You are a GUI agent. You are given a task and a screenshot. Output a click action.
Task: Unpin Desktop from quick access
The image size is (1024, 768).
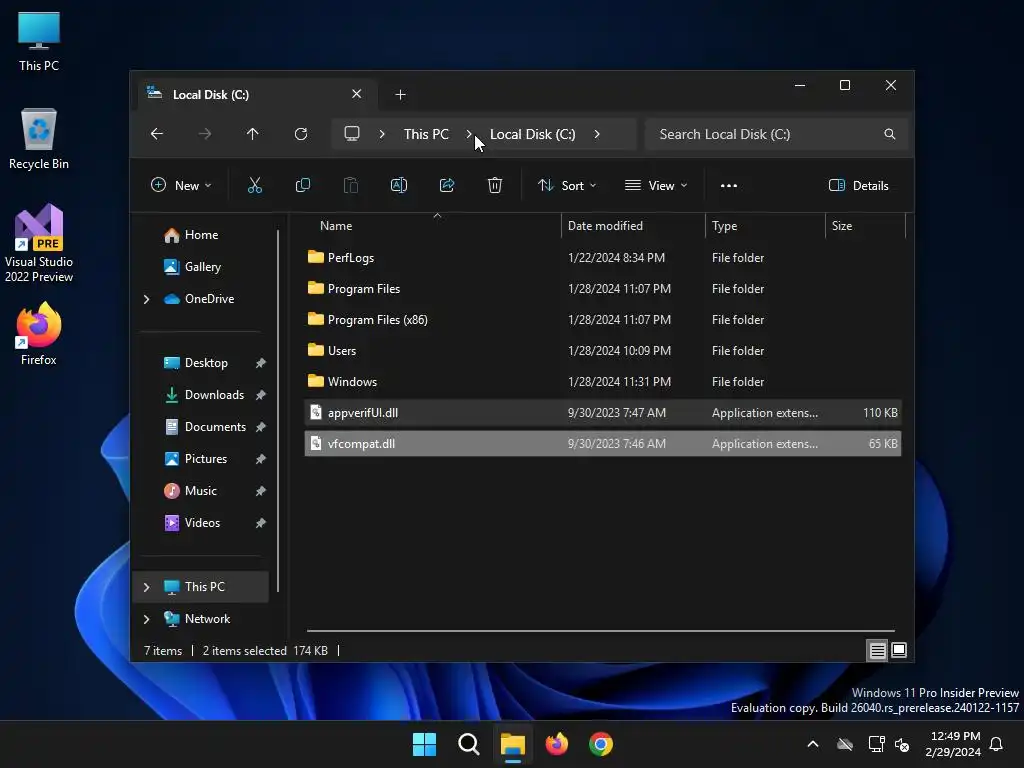tap(261, 363)
